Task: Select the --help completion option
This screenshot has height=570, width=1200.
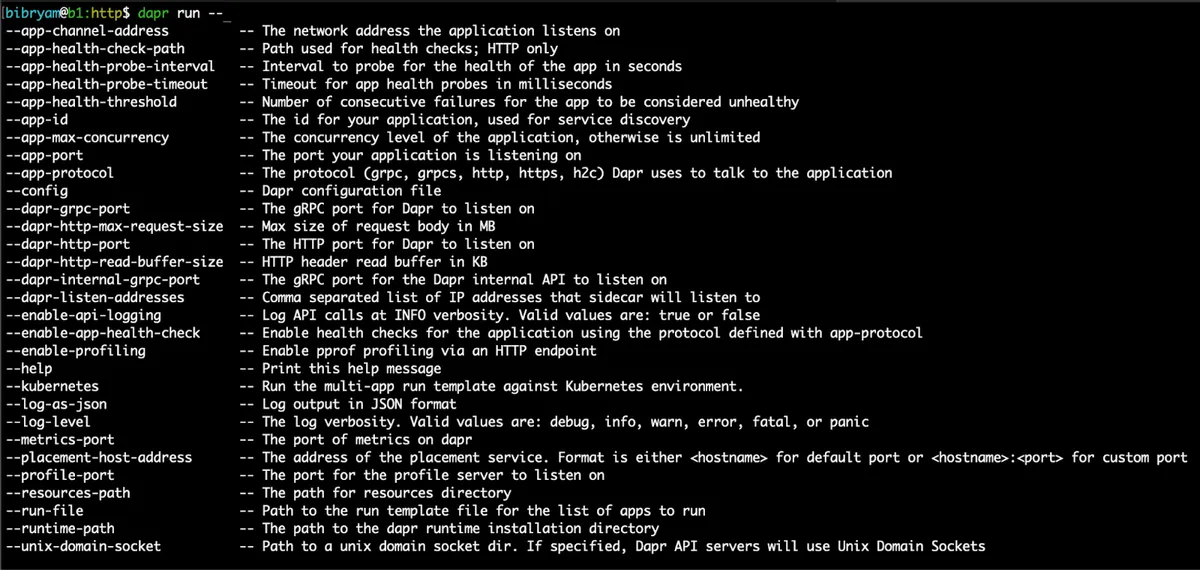Action: pyautogui.click(x=29, y=368)
